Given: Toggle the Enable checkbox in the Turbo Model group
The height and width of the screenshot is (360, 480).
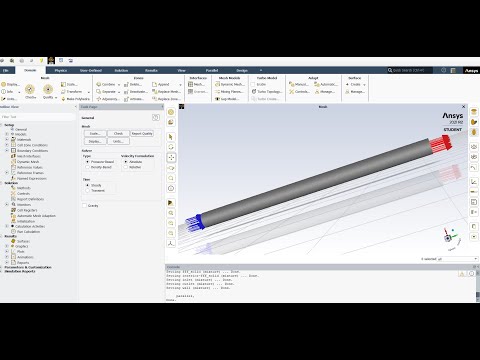Looking at the screenshot, I should tap(253, 84).
